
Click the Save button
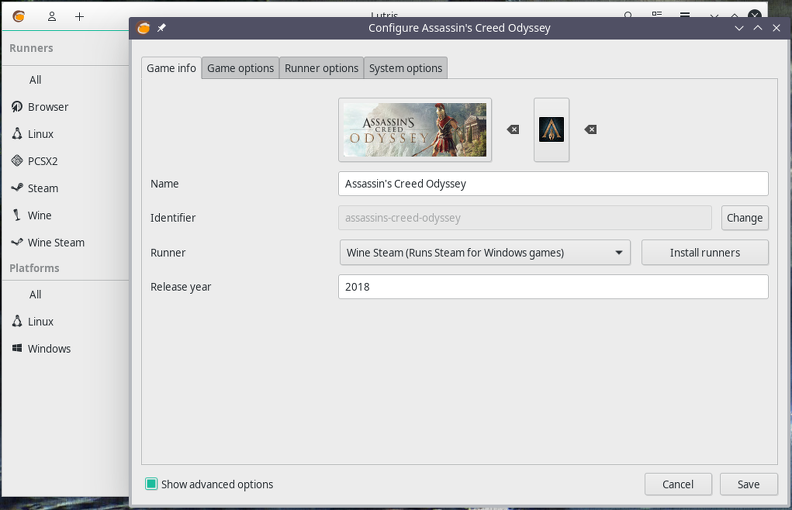pos(748,484)
